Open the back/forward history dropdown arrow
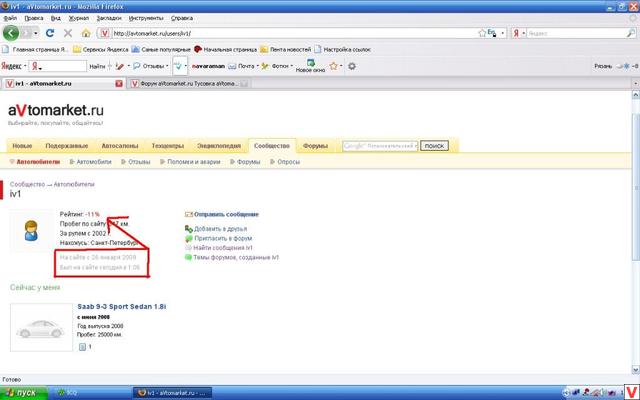640x400 pixels. pyautogui.click(x=36, y=33)
